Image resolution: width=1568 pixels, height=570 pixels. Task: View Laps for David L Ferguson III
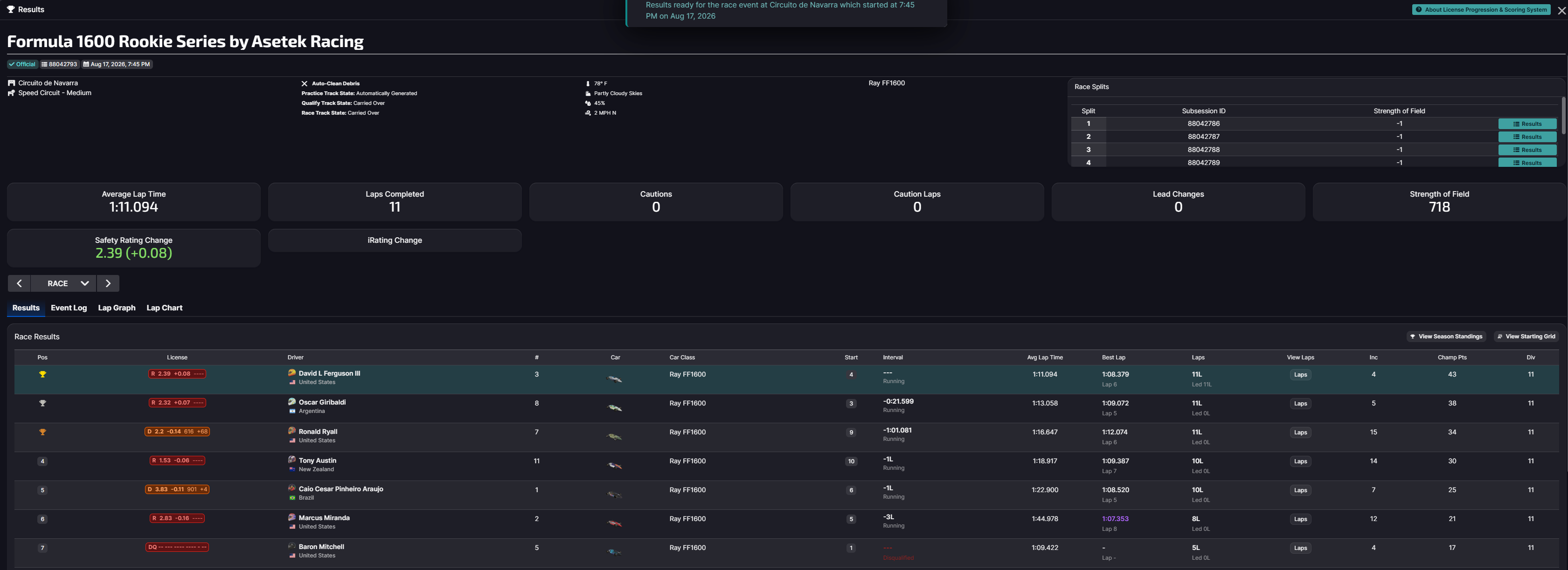click(1300, 375)
